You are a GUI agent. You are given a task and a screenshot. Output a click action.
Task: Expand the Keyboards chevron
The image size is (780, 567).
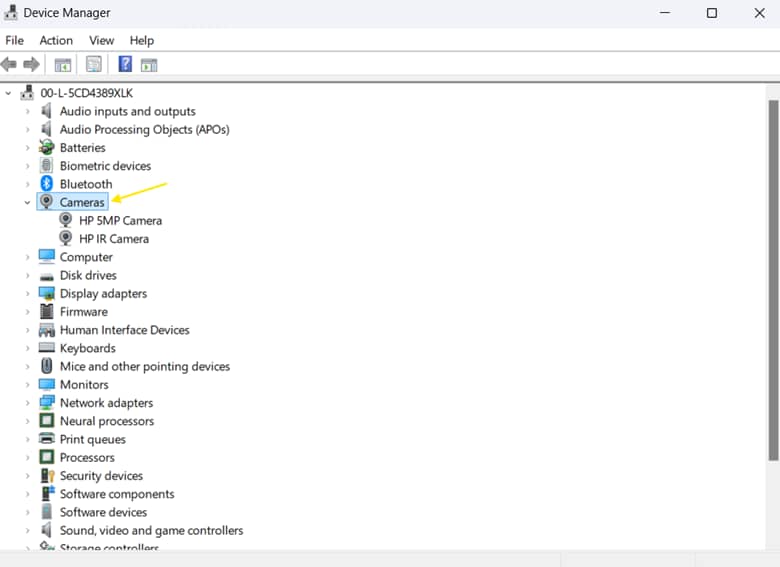[x=28, y=348]
